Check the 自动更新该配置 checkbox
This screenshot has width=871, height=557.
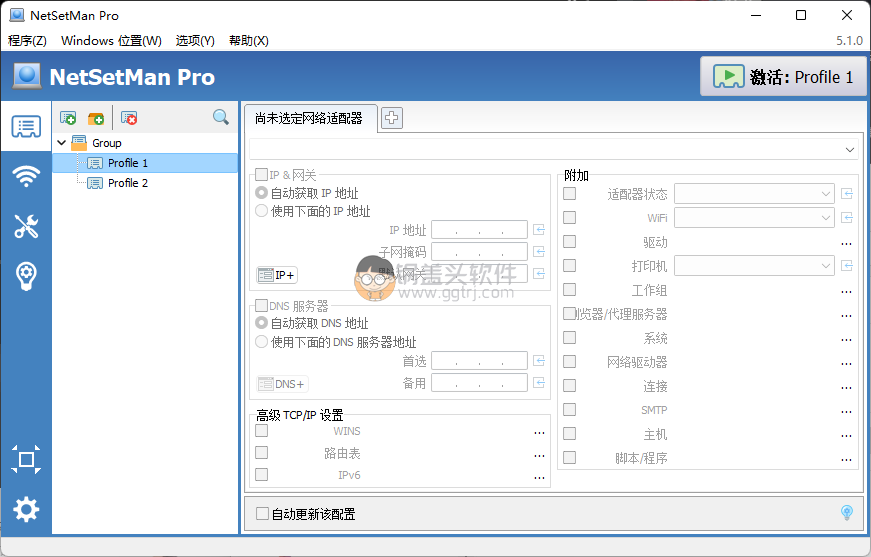click(x=262, y=513)
